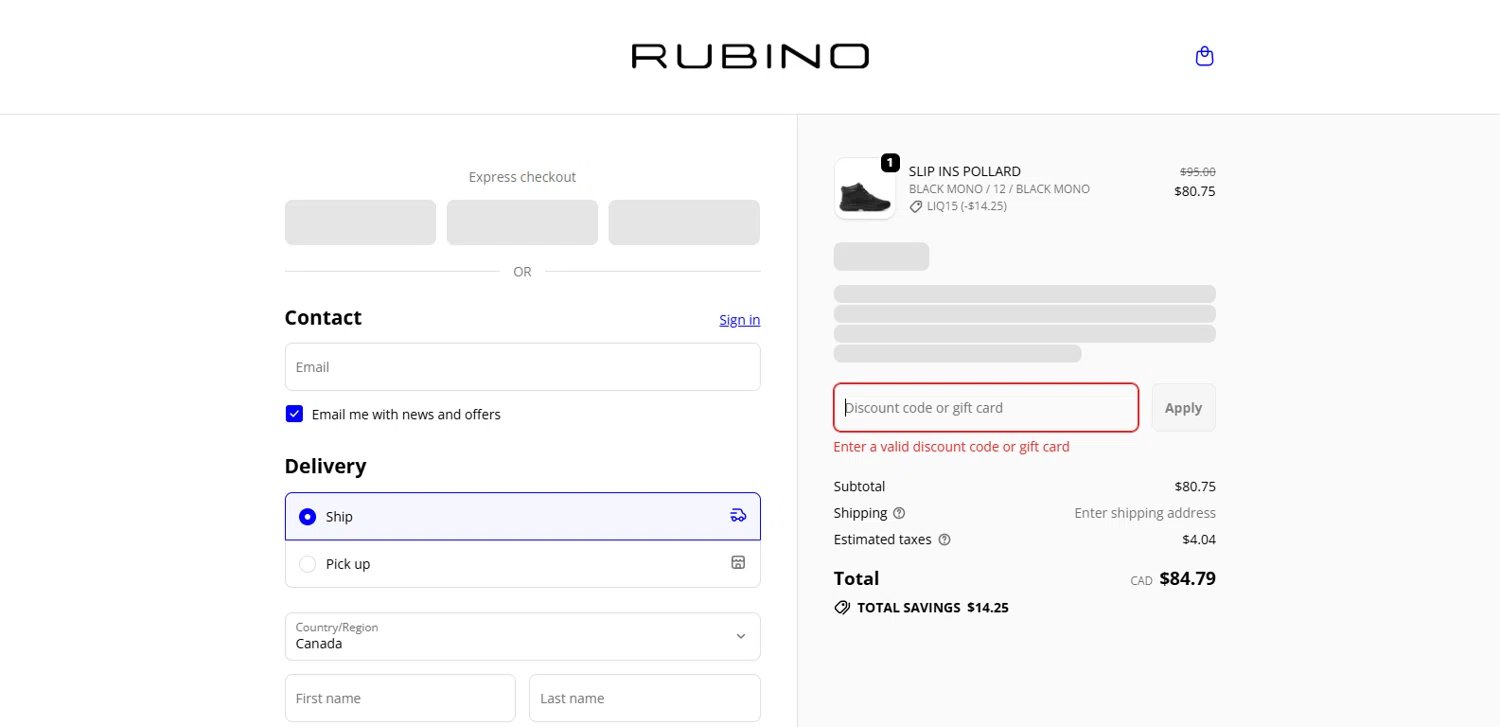
Task: Open the shopping bag cart icon
Action: [x=1204, y=56]
